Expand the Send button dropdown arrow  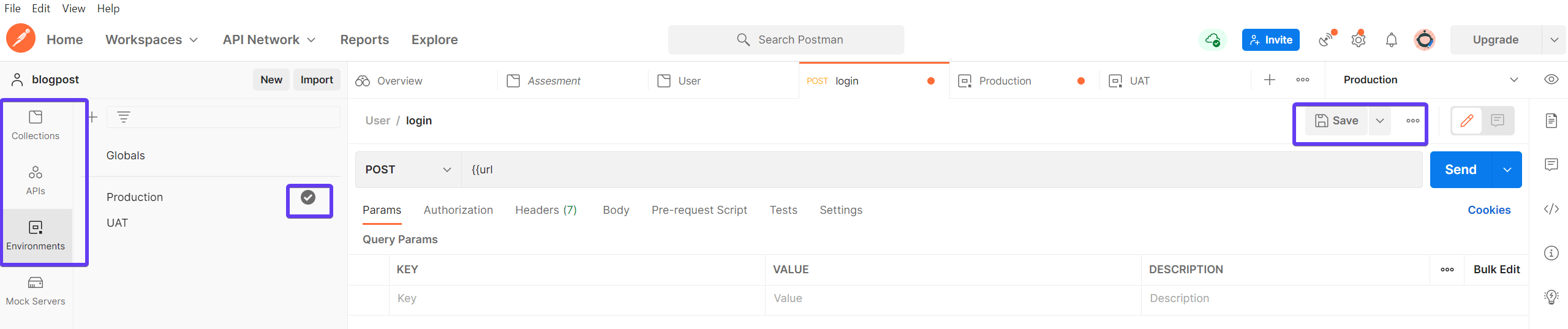click(x=1507, y=170)
